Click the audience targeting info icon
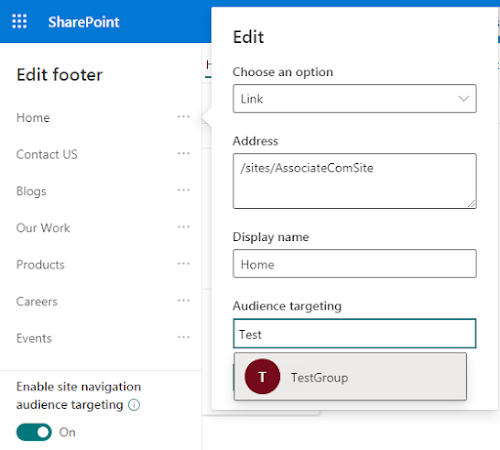 [134, 405]
